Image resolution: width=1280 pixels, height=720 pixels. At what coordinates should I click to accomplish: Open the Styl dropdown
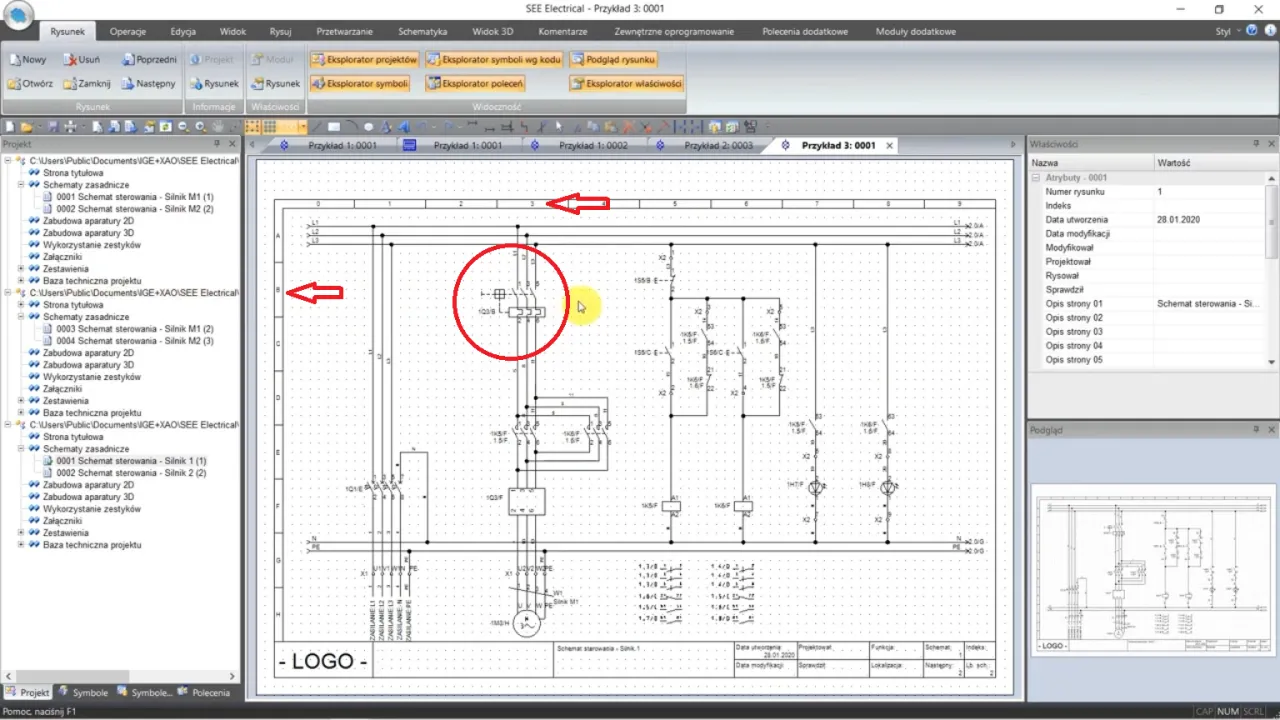click(1223, 31)
